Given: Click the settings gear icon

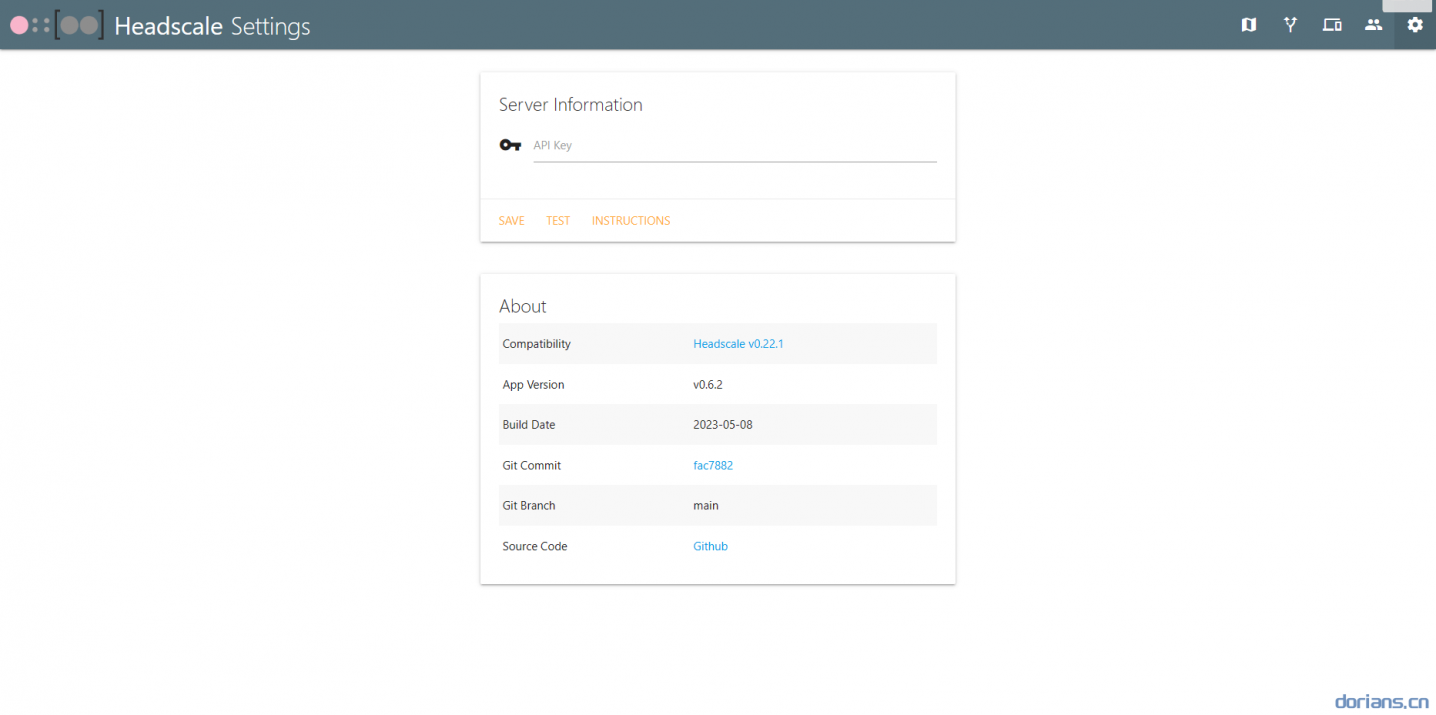Looking at the screenshot, I should [x=1415, y=25].
